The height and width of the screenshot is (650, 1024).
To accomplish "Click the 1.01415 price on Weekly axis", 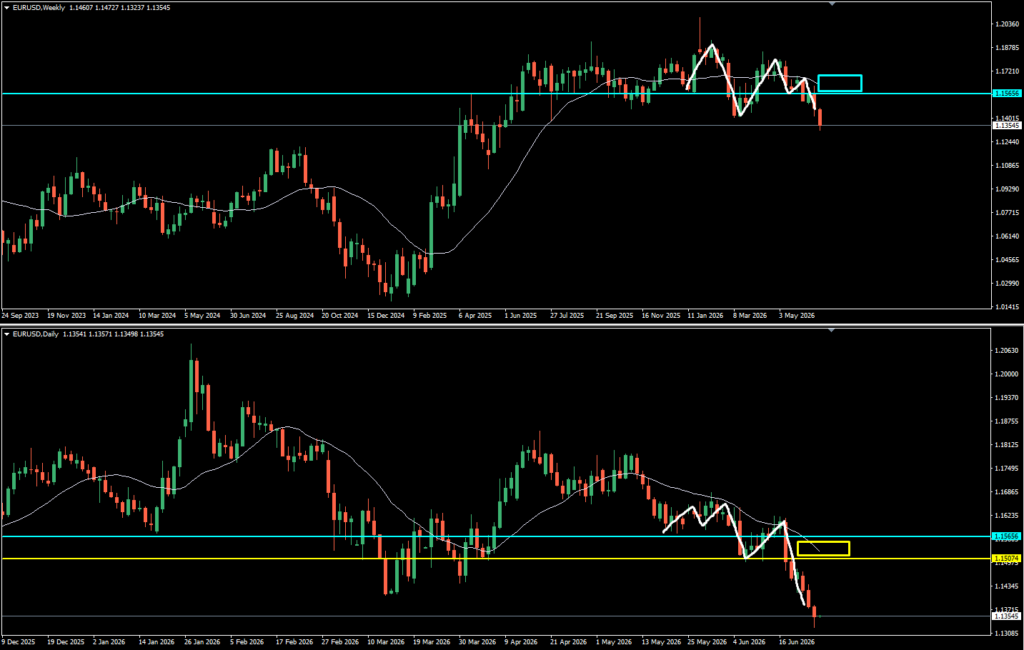I will (x=1007, y=306).
